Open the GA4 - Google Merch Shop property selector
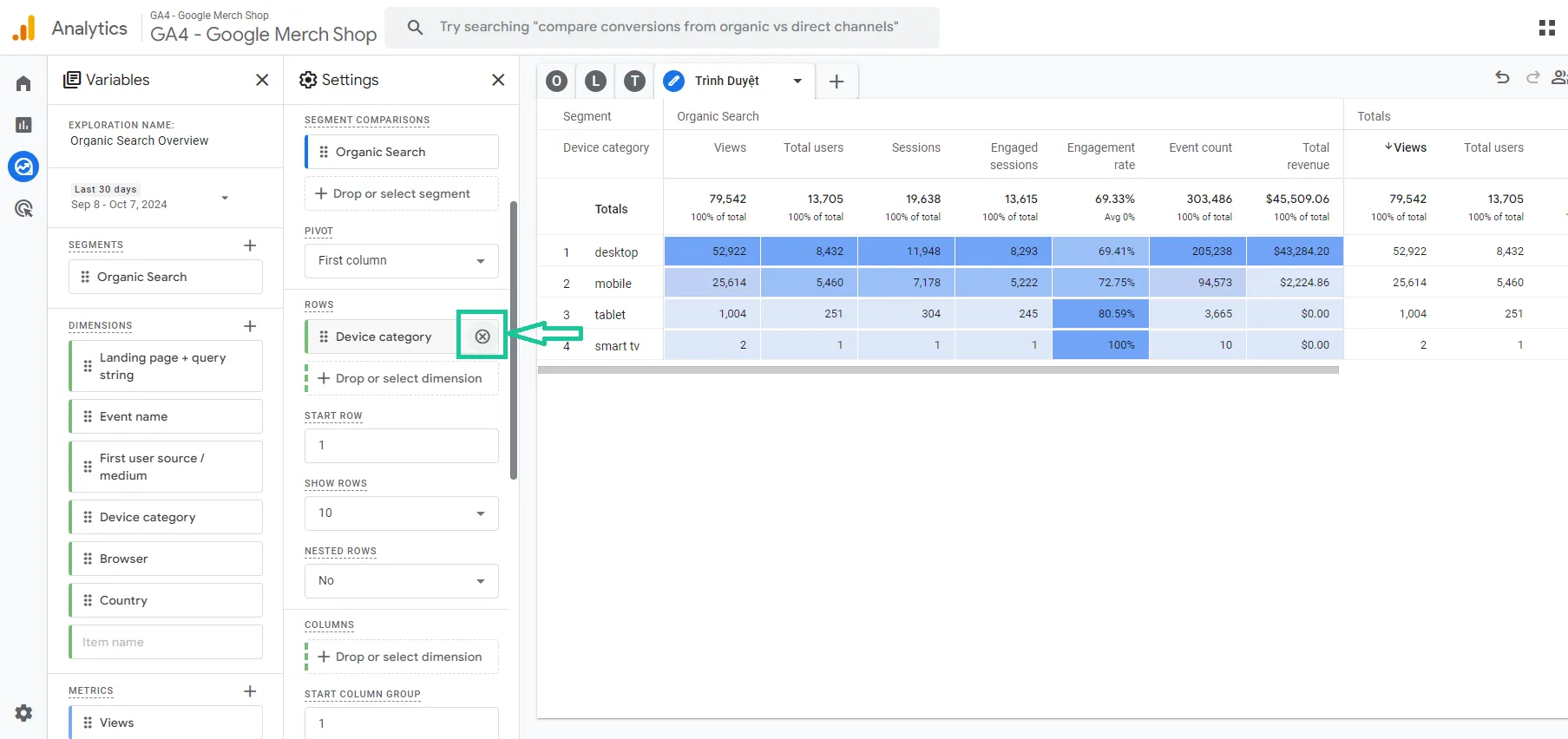 263,28
